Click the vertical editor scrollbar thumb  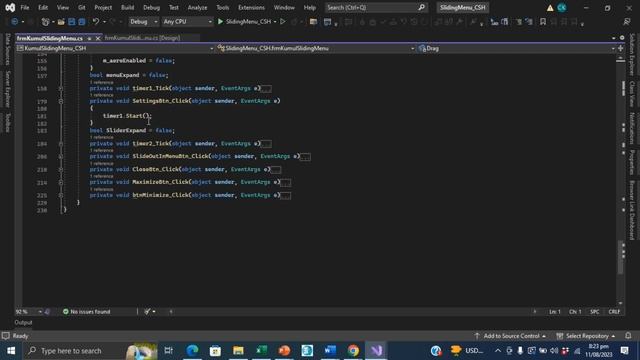(x=620, y=257)
